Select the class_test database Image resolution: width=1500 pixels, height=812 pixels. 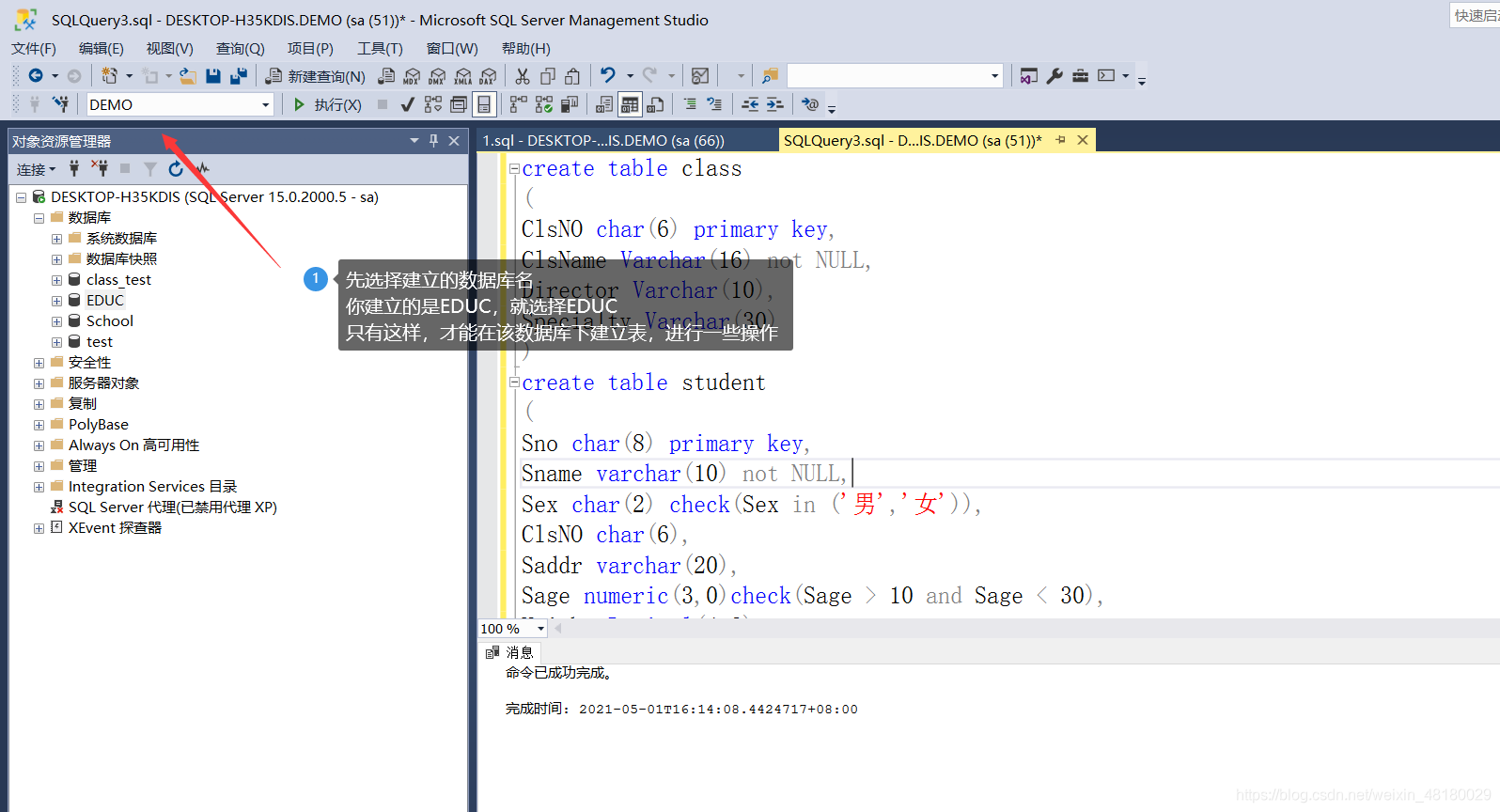pos(118,280)
